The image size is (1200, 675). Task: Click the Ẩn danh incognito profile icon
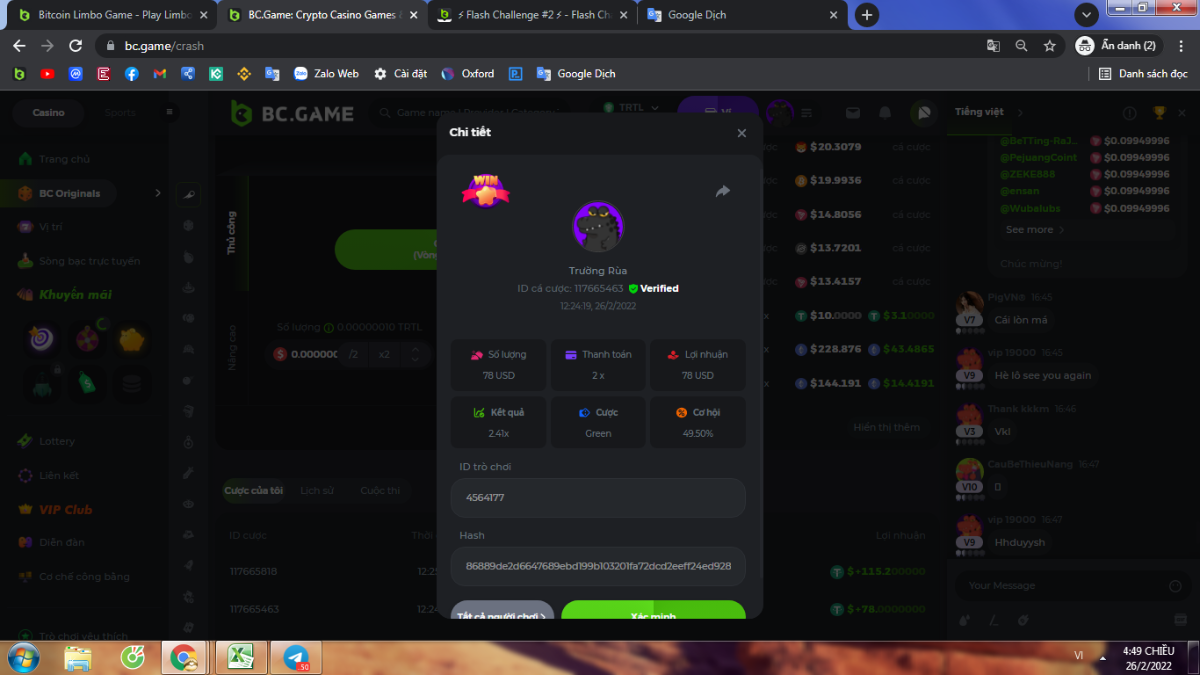click(x=1115, y=46)
